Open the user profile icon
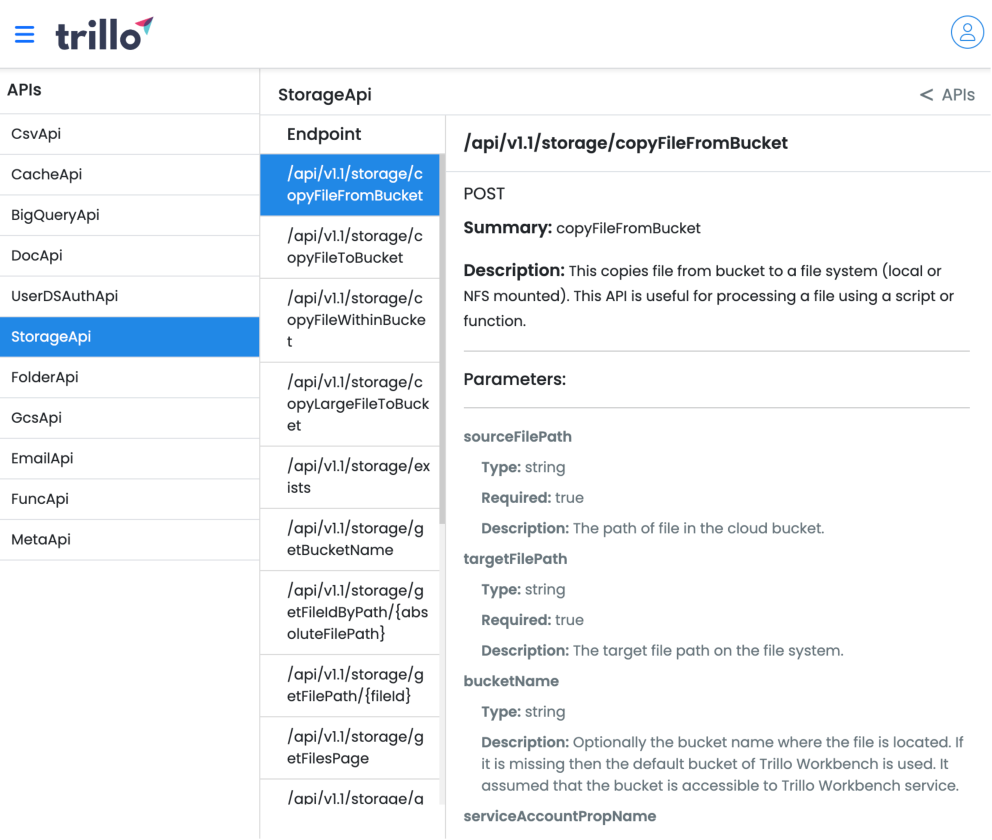This screenshot has height=840, width=992. [967, 32]
